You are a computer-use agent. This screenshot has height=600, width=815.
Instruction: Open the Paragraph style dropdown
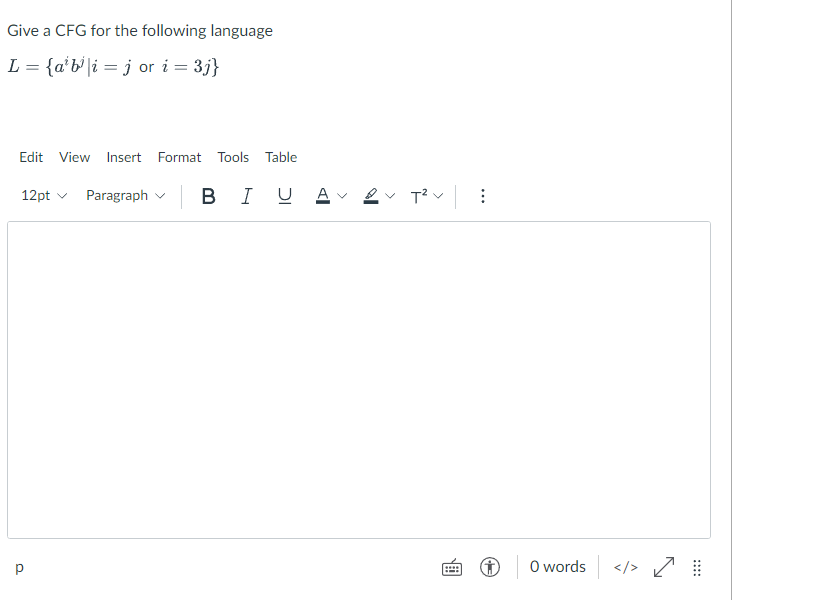124,196
